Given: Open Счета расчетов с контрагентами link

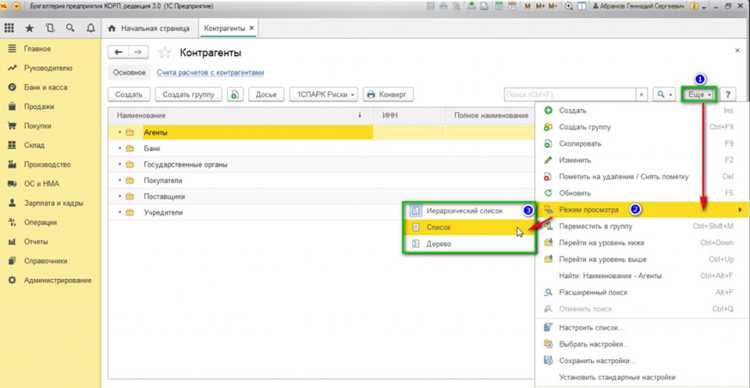Looking at the screenshot, I should pyautogui.click(x=210, y=73).
